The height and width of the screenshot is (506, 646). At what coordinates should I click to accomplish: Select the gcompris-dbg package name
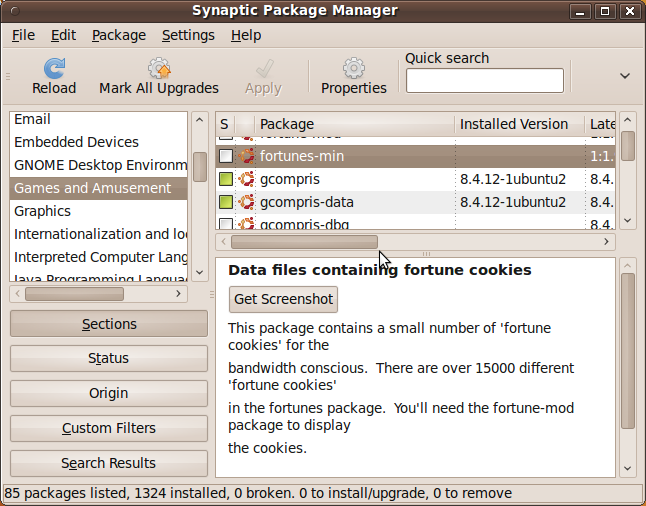tap(304, 224)
